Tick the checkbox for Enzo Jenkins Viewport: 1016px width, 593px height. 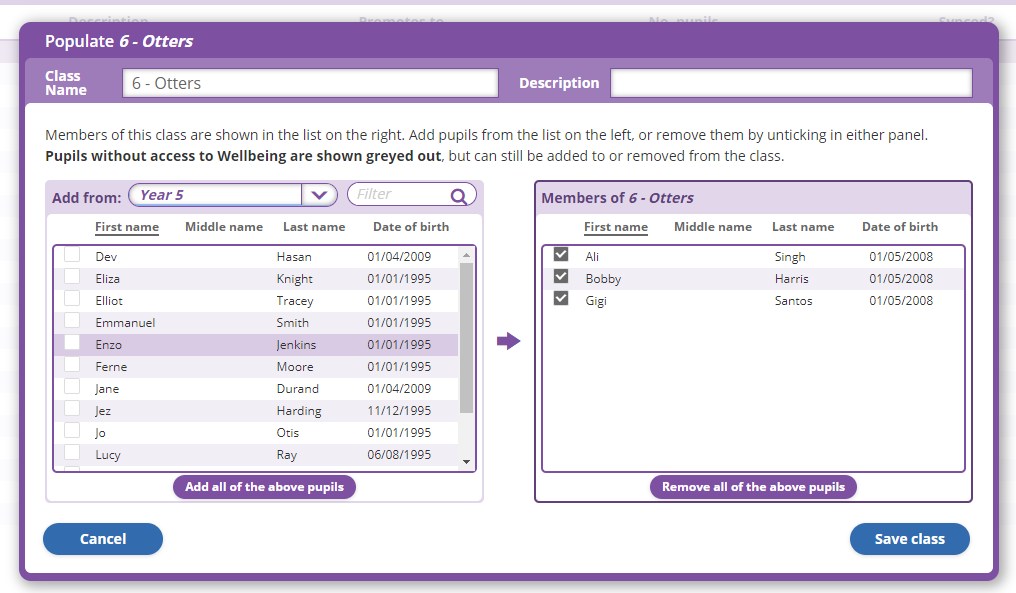click(x=72, y=343)
